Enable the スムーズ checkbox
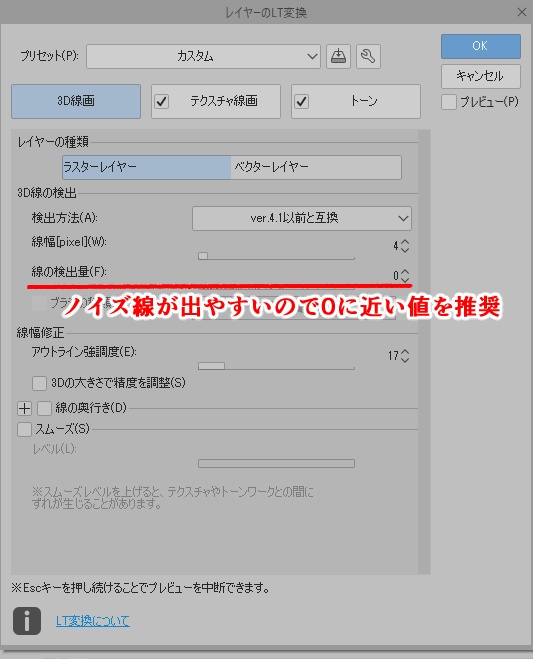 [x=24, y=430]
